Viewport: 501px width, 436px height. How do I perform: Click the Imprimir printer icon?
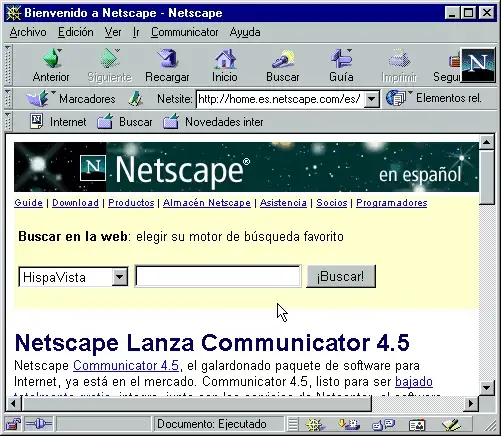pyautogui.click(x=399, y=58)
